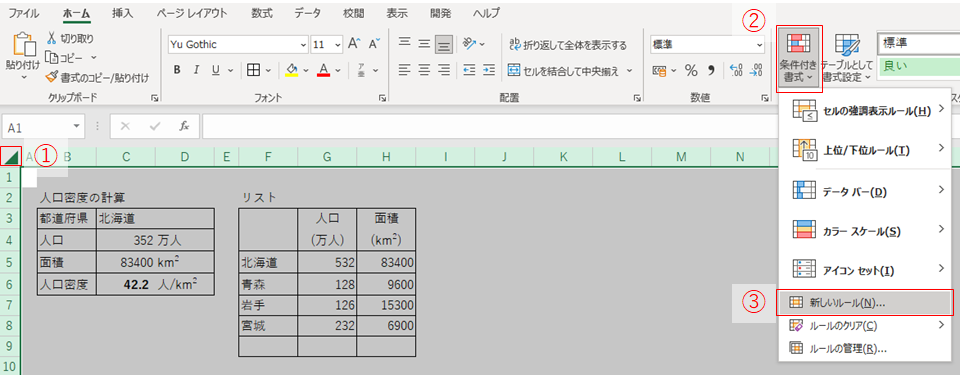960x375 pixels.
Task: Open Conditional Formatting (条件付き書式) menu
Action: click(x=799, y=59)
